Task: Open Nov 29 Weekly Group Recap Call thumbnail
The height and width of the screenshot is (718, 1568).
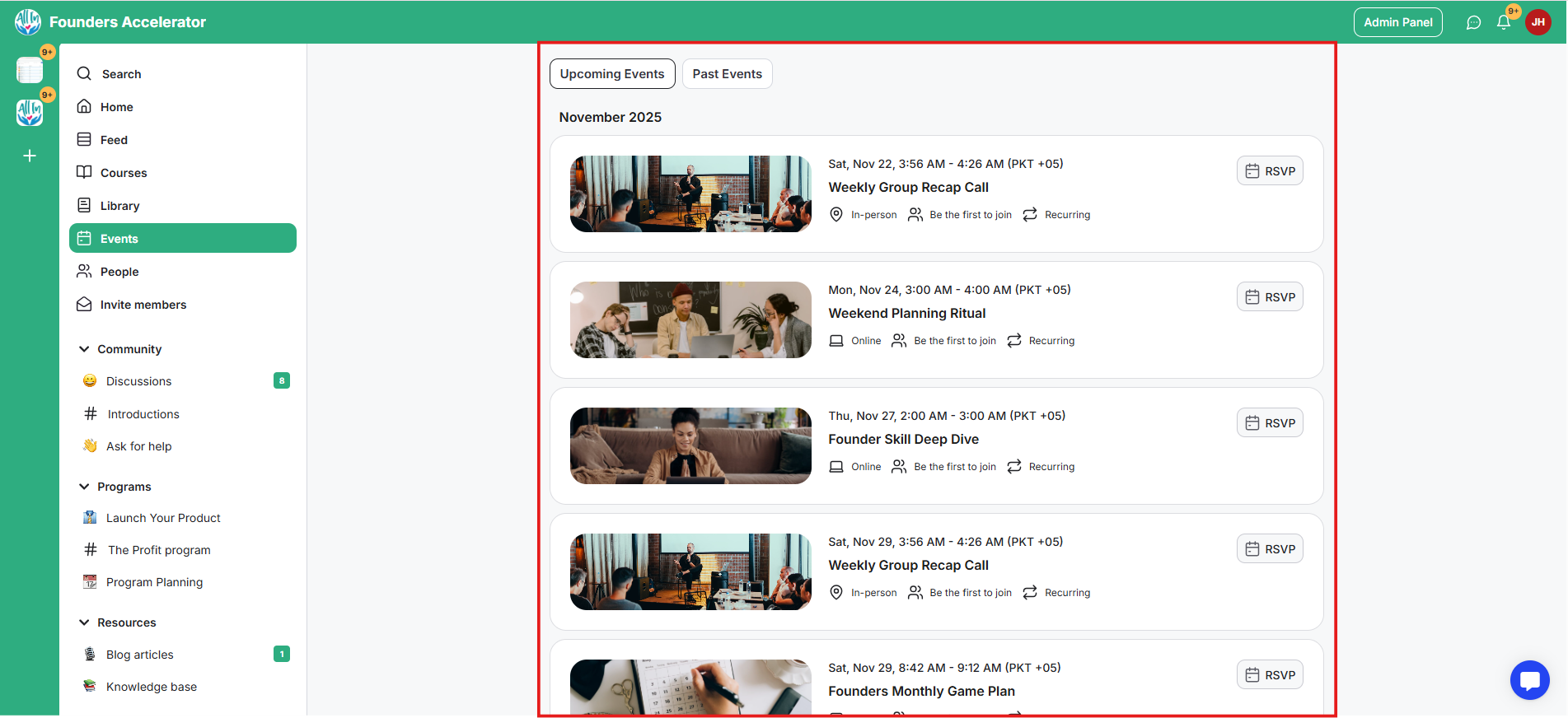Action: [690, 571]
